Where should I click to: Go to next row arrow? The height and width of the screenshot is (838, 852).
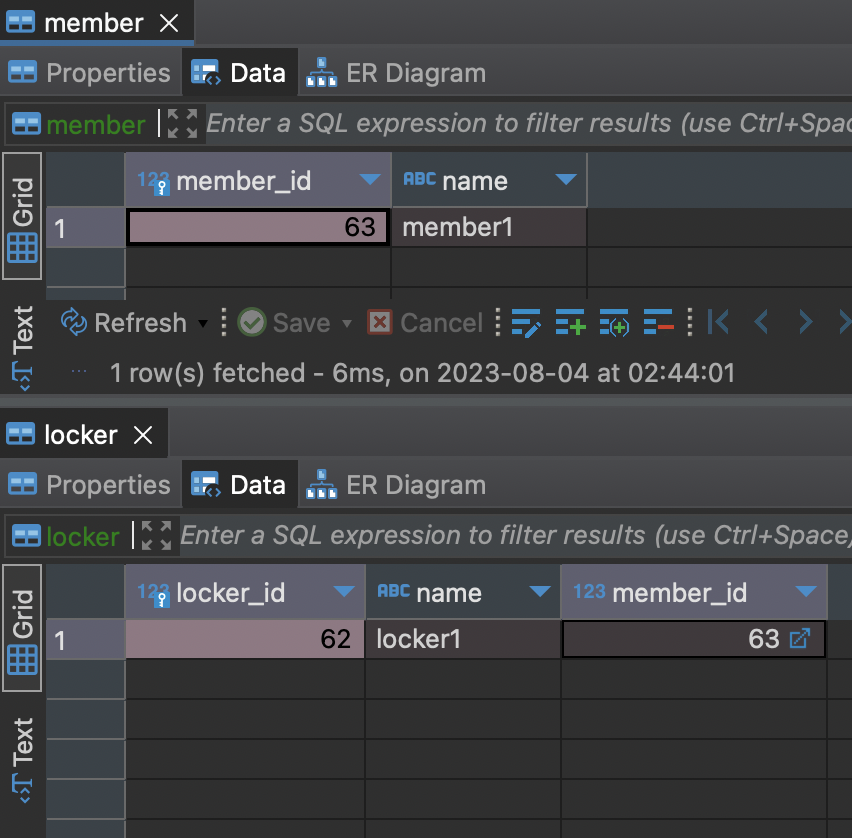coord(805,322)
